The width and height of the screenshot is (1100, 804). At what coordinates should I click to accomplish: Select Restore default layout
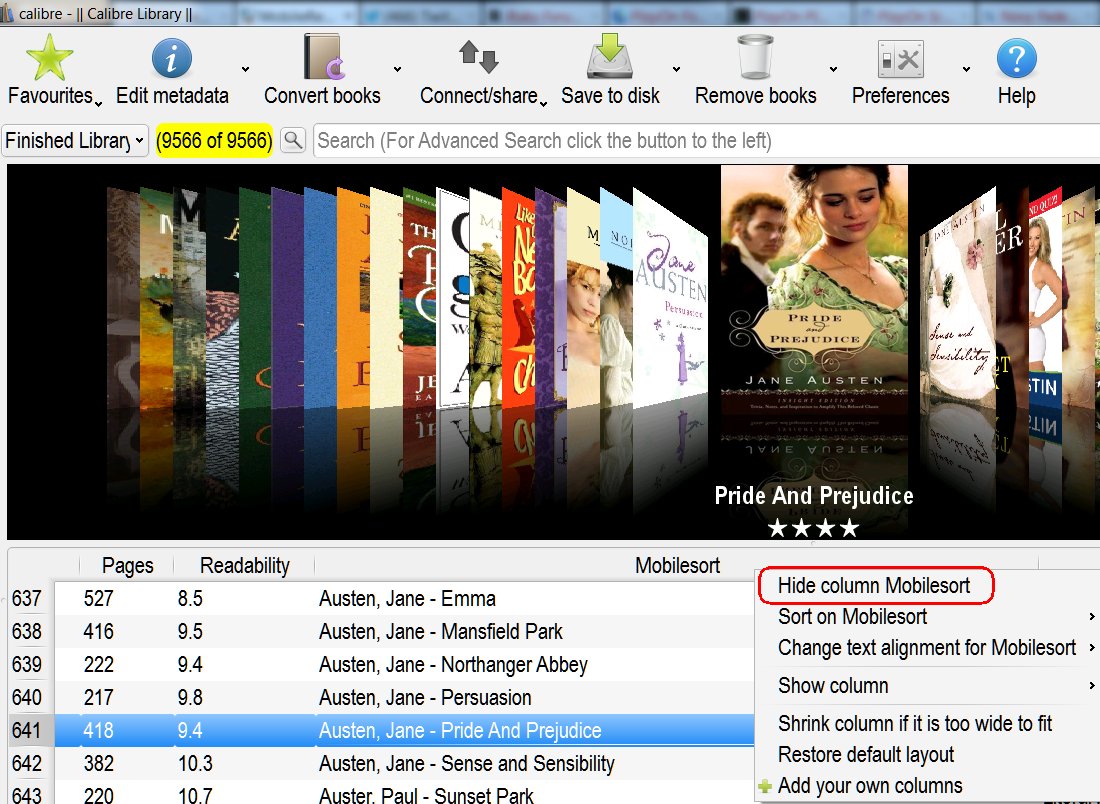tap(866, 755)
